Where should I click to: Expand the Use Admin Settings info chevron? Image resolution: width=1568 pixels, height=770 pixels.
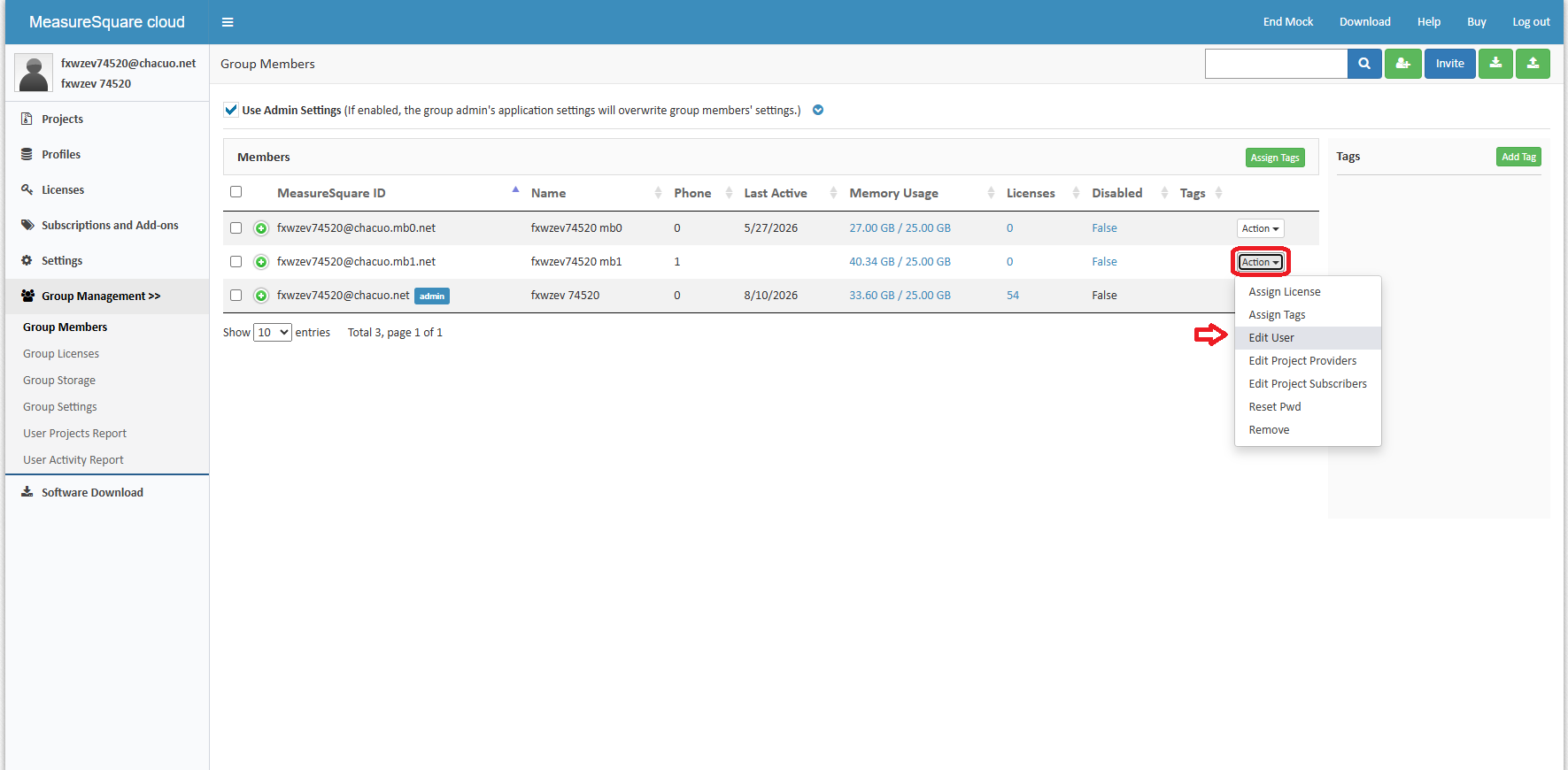[x=818, y=111]
